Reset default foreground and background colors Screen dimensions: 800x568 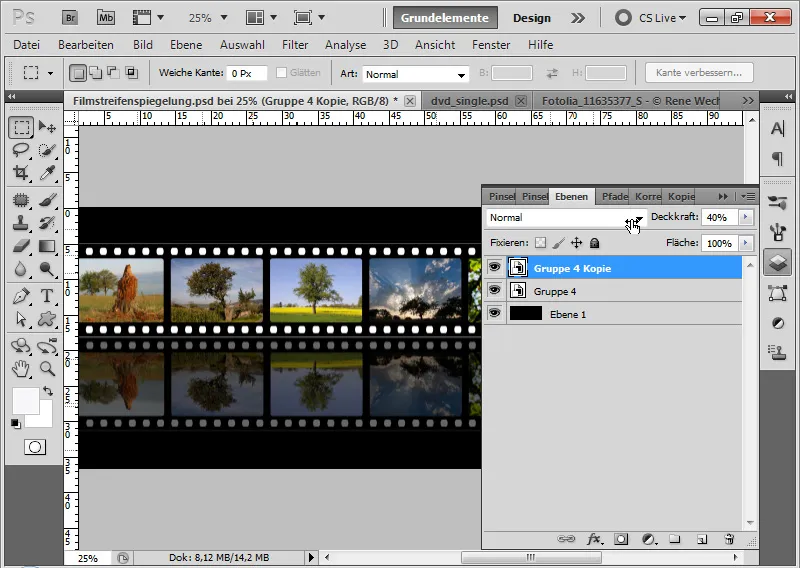15,424
